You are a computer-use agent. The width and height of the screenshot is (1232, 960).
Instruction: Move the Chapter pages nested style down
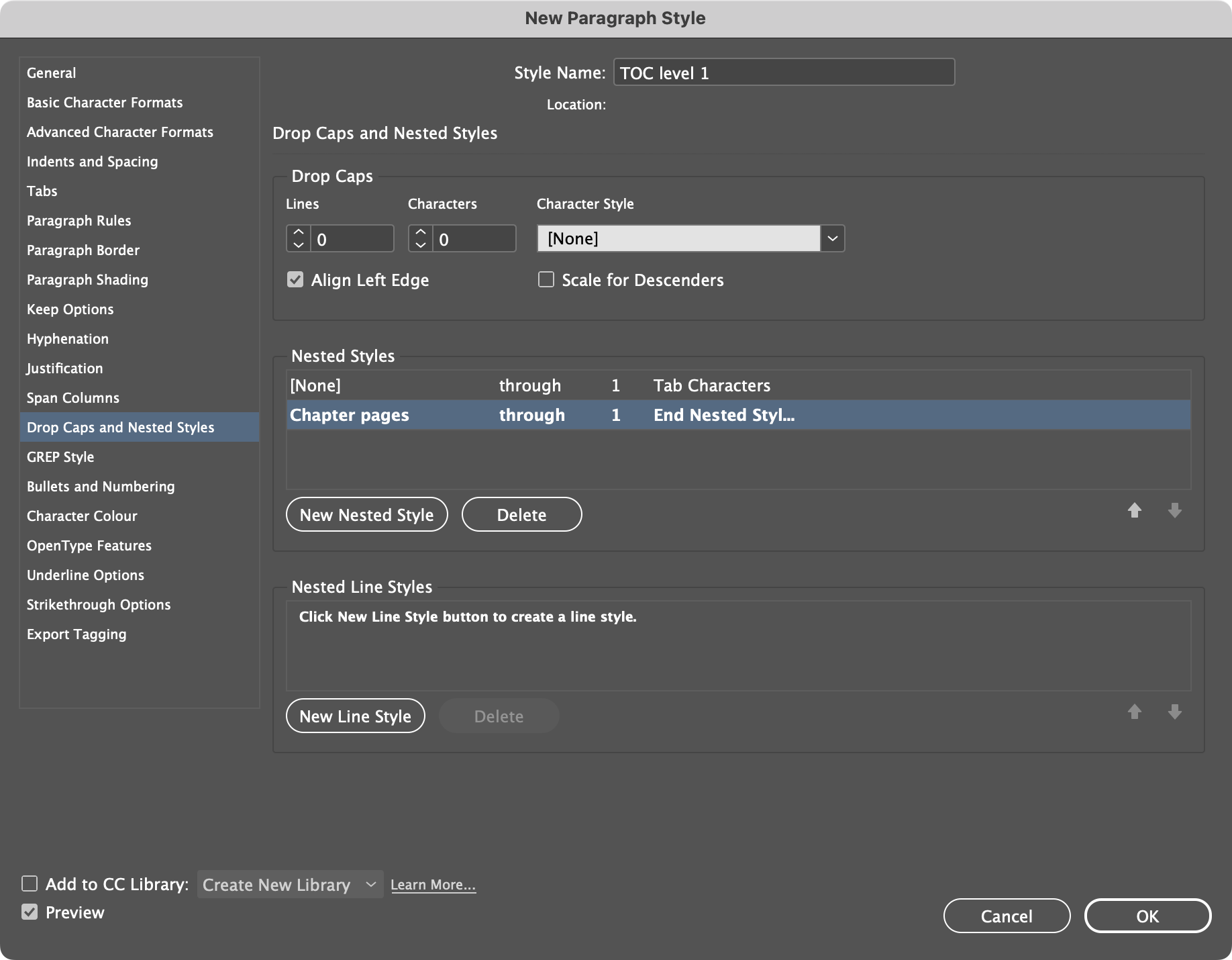[x=1175, y=511]
